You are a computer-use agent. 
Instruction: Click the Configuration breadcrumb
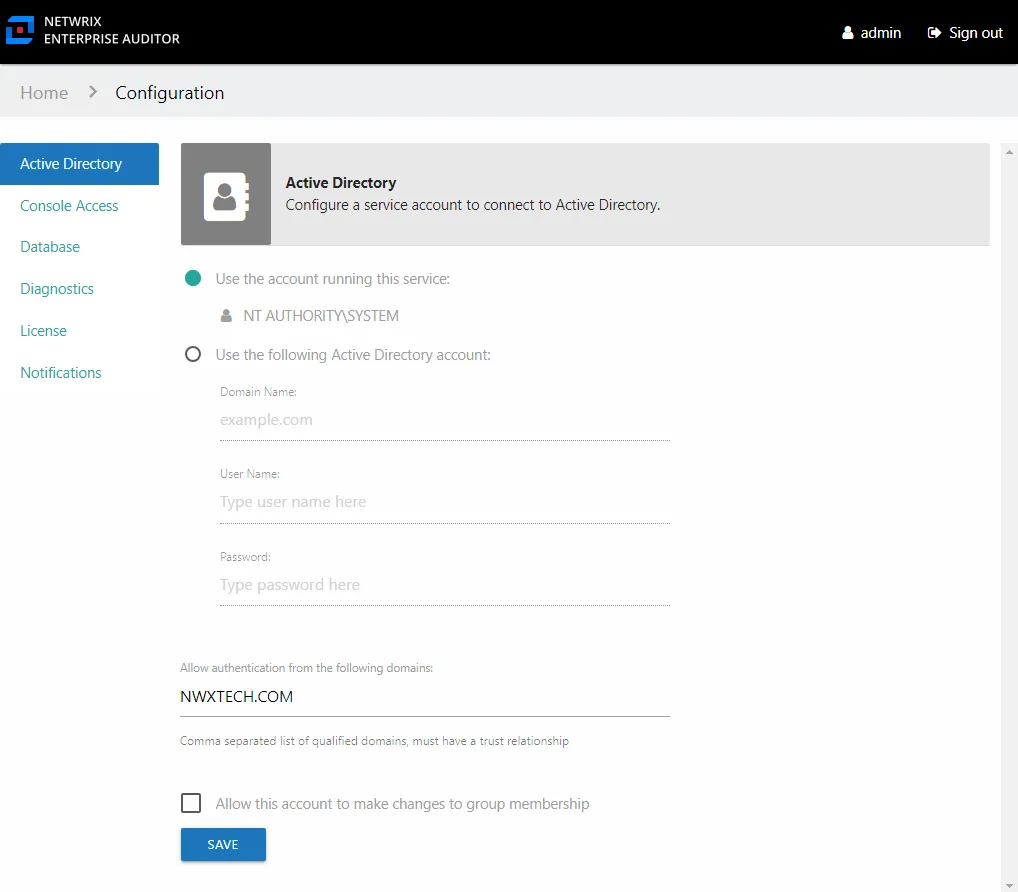(x=169, y=93)
